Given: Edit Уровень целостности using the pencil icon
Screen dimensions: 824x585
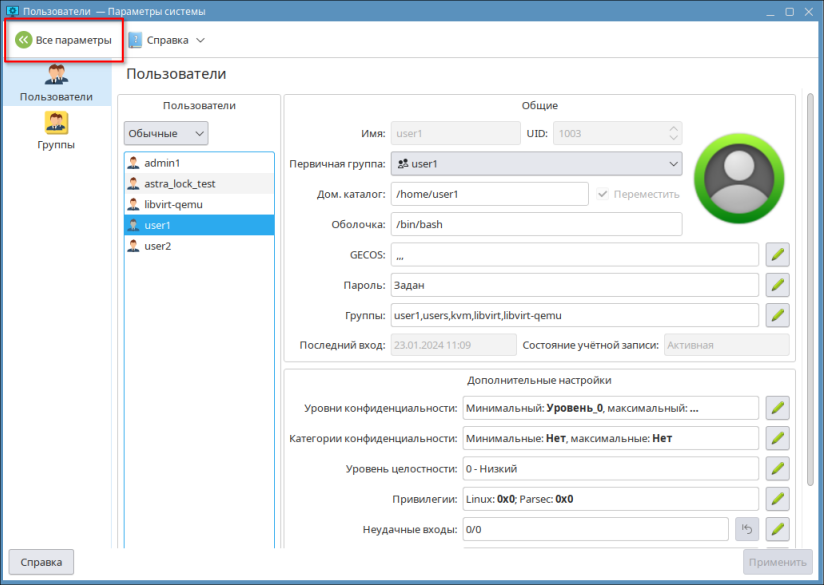Looking at the screenshot, I should pyautogui.click(x=778, y=468).
